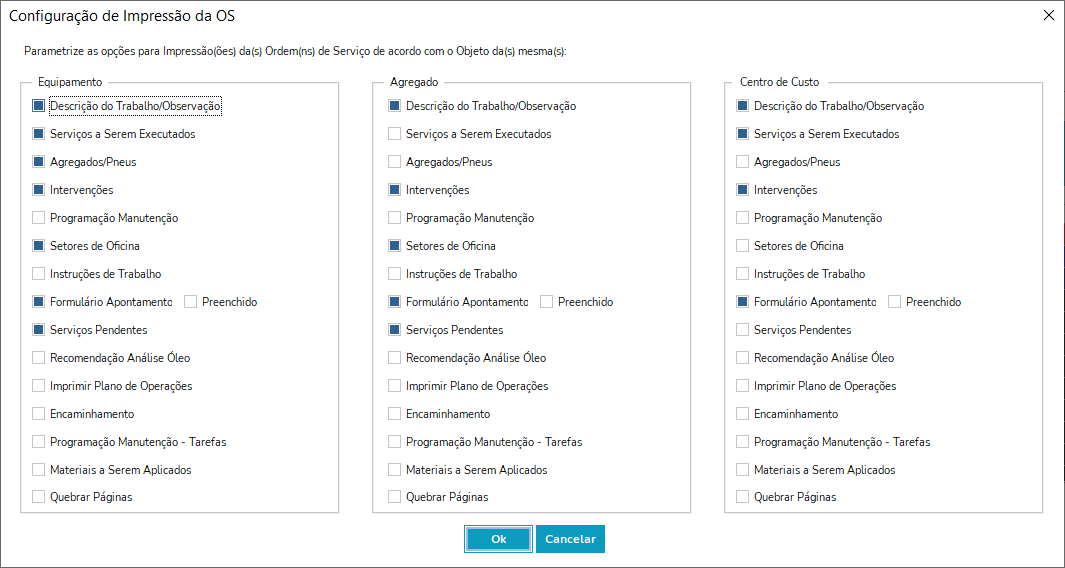This screenshot has width=1065, height=568.
Task: Toggle Setores de Oficina under Agregado
Action: 395,246
